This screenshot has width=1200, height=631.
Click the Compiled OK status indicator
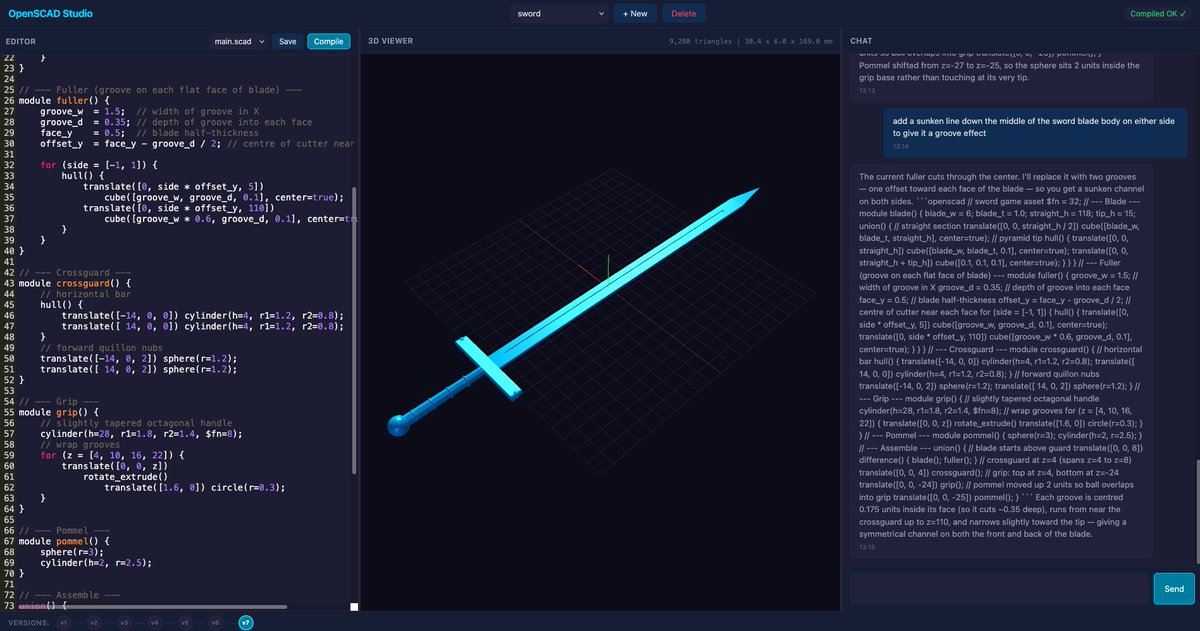coord(1158,14)
